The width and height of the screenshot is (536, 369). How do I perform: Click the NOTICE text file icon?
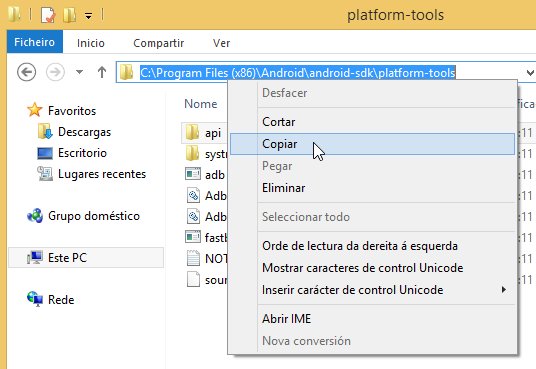click(193, 258)
